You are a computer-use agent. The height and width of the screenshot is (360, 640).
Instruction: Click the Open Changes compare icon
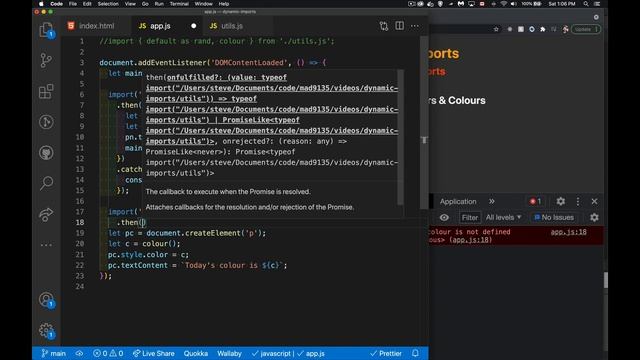click(384, 26)
